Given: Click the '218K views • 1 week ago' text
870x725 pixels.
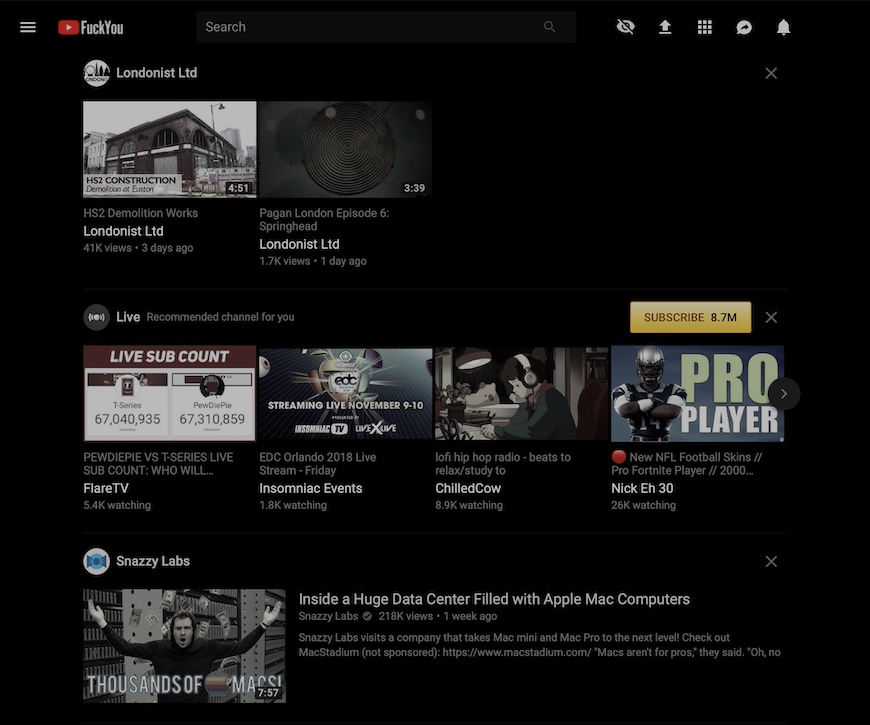Looking at the screenshot, I should [438, 616].
